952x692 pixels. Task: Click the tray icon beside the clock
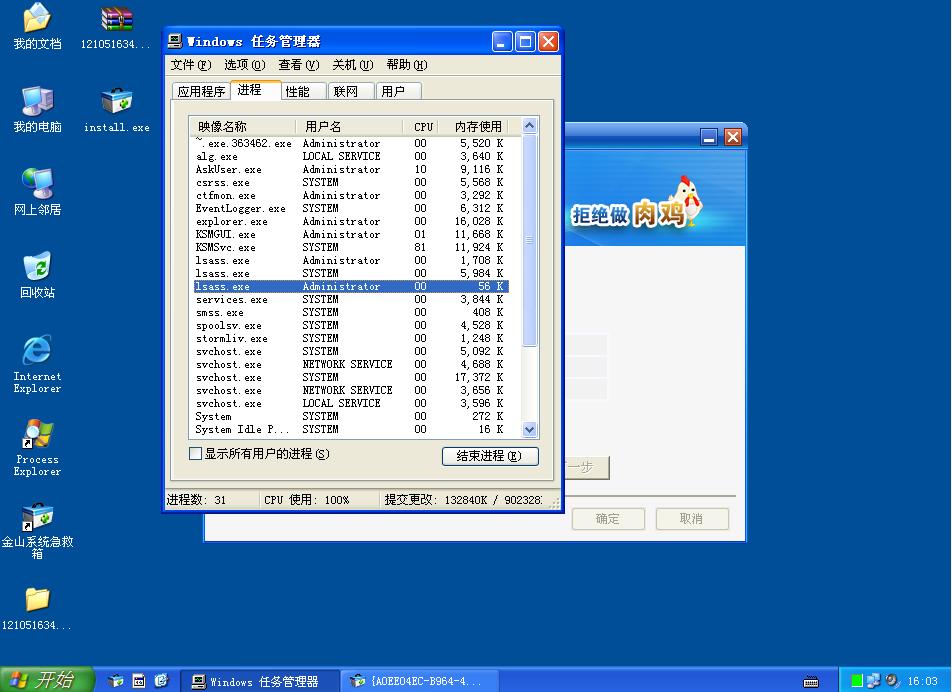click(892, 681)
